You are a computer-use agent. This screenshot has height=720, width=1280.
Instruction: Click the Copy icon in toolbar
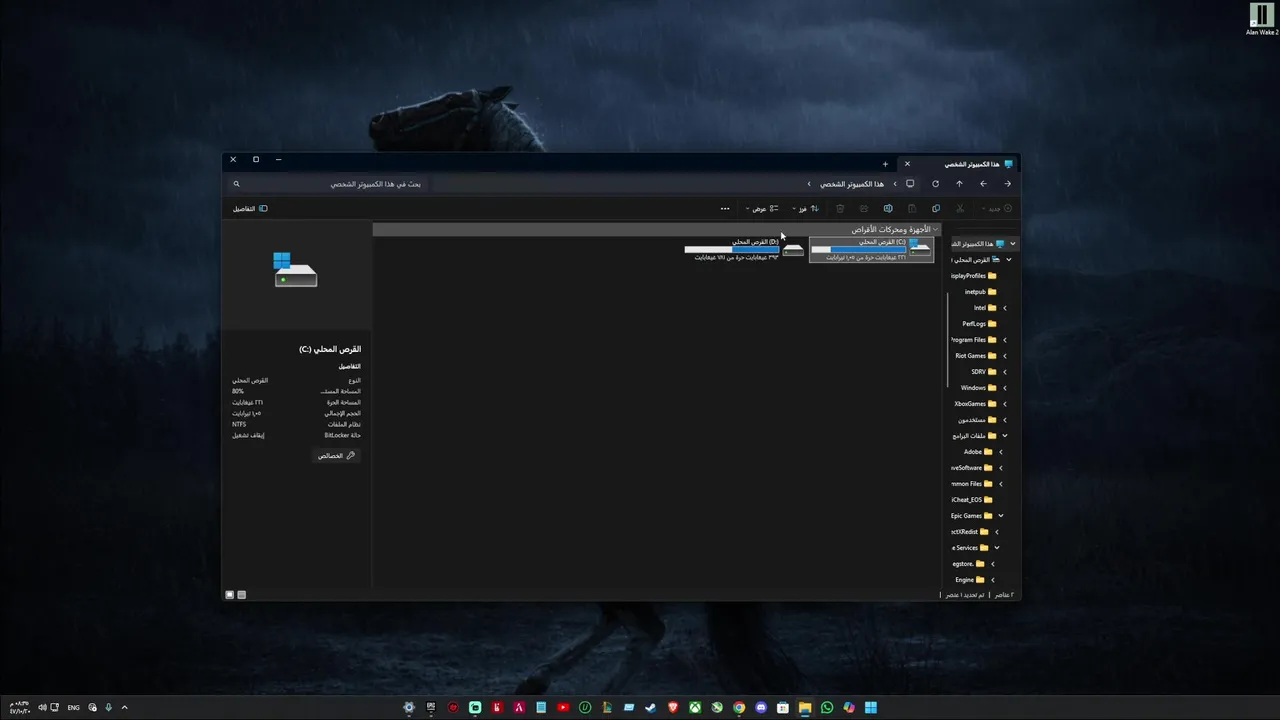pyautogui.click(x=936, y=209)
